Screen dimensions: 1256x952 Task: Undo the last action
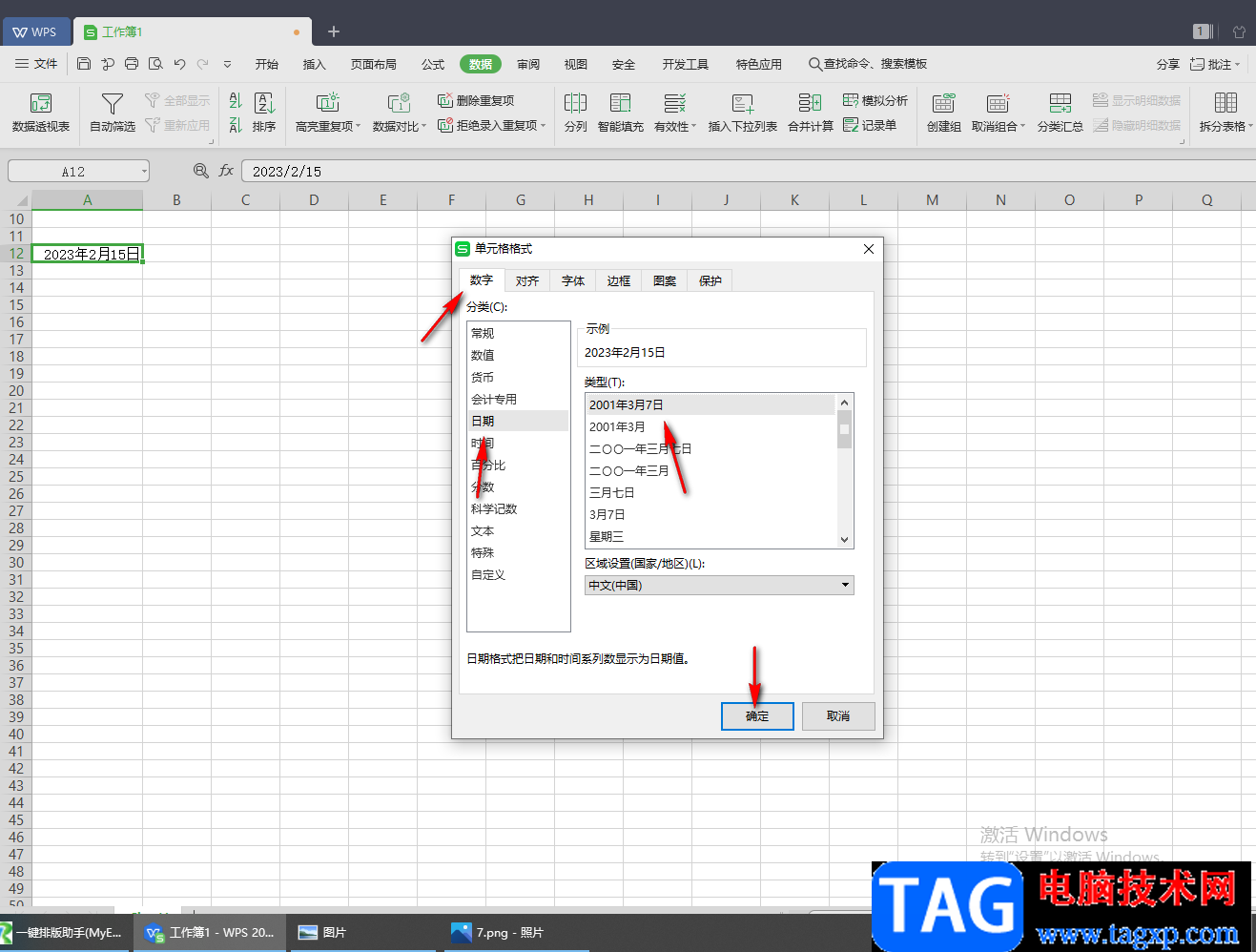click(179, 64)
